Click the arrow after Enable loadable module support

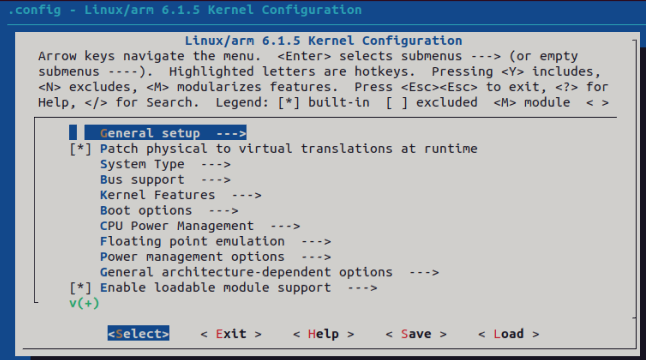point(362,288)
